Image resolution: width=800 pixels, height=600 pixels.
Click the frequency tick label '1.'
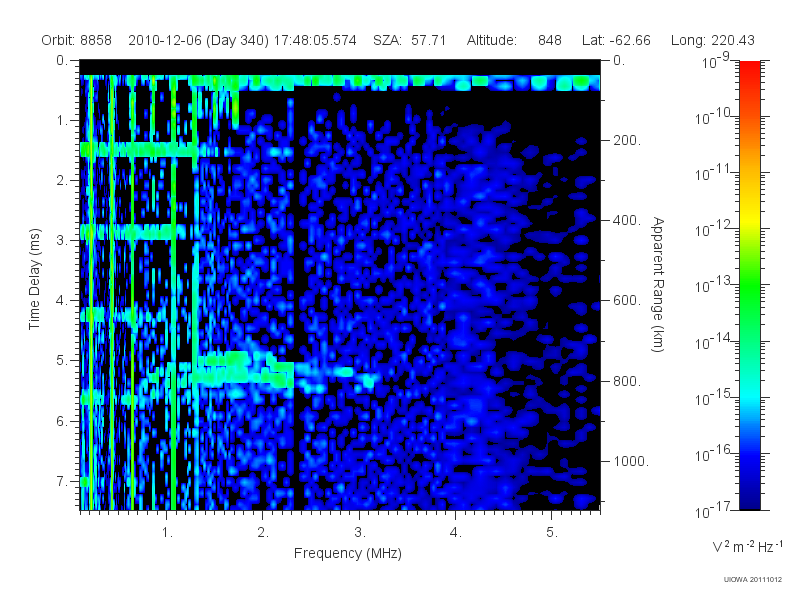pyautogui.click(x=167, y=533)
